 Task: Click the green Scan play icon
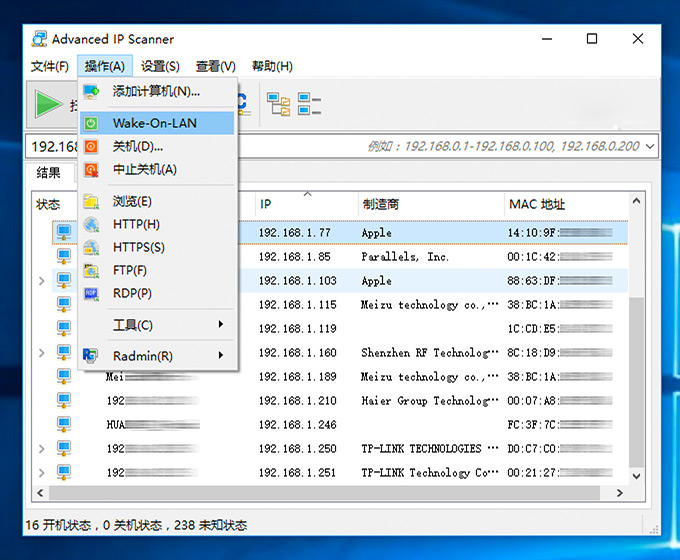48,104
